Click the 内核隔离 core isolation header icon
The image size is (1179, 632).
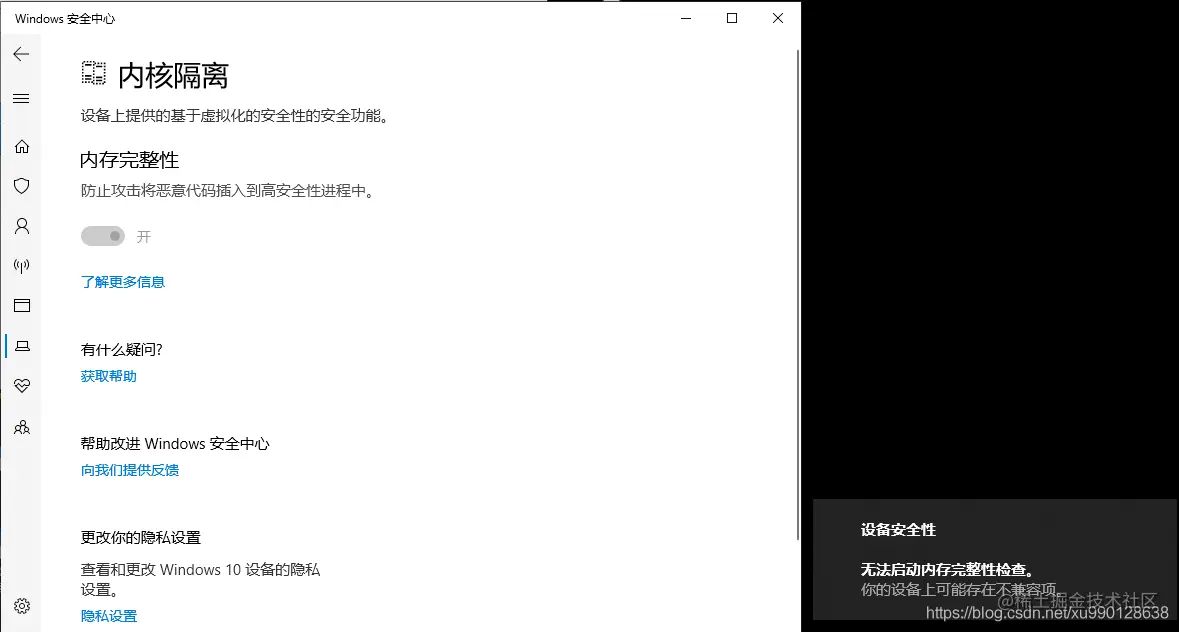[x=93, y=74]
